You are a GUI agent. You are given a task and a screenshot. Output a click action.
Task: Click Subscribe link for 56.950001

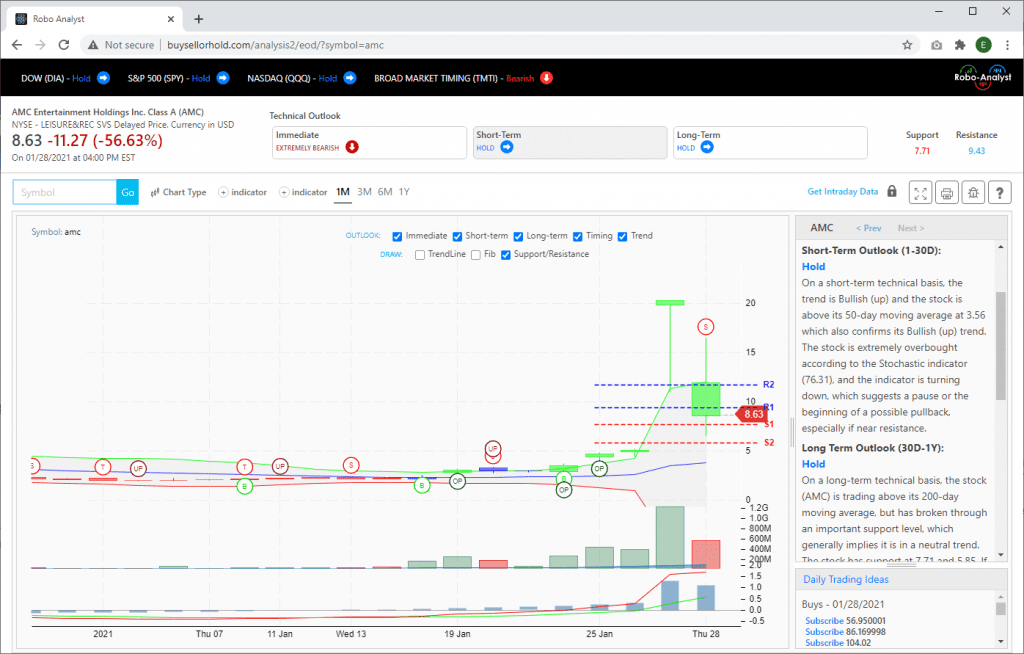pos(824,621)
